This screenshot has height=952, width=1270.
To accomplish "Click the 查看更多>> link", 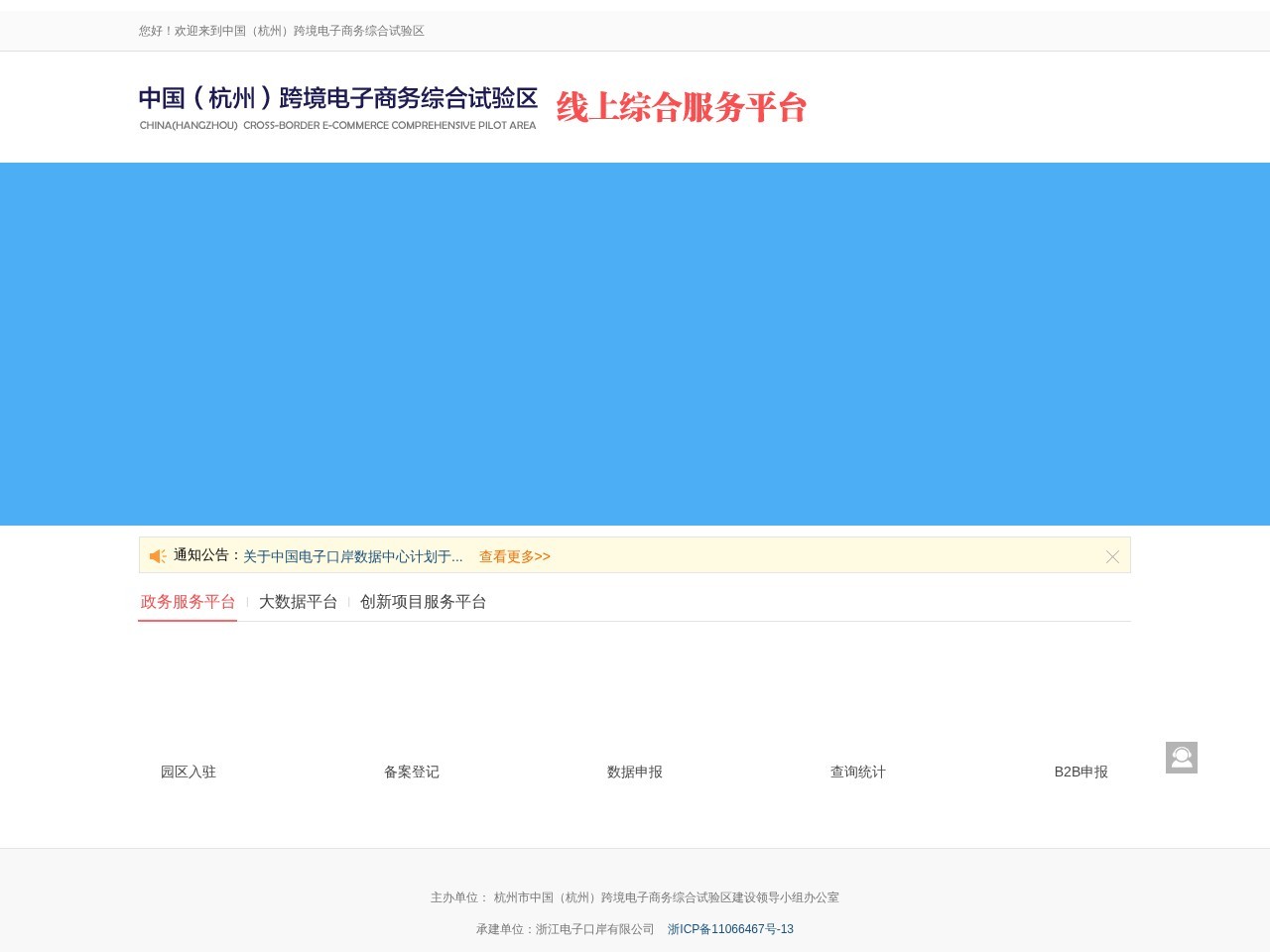I will click(515, 557).
